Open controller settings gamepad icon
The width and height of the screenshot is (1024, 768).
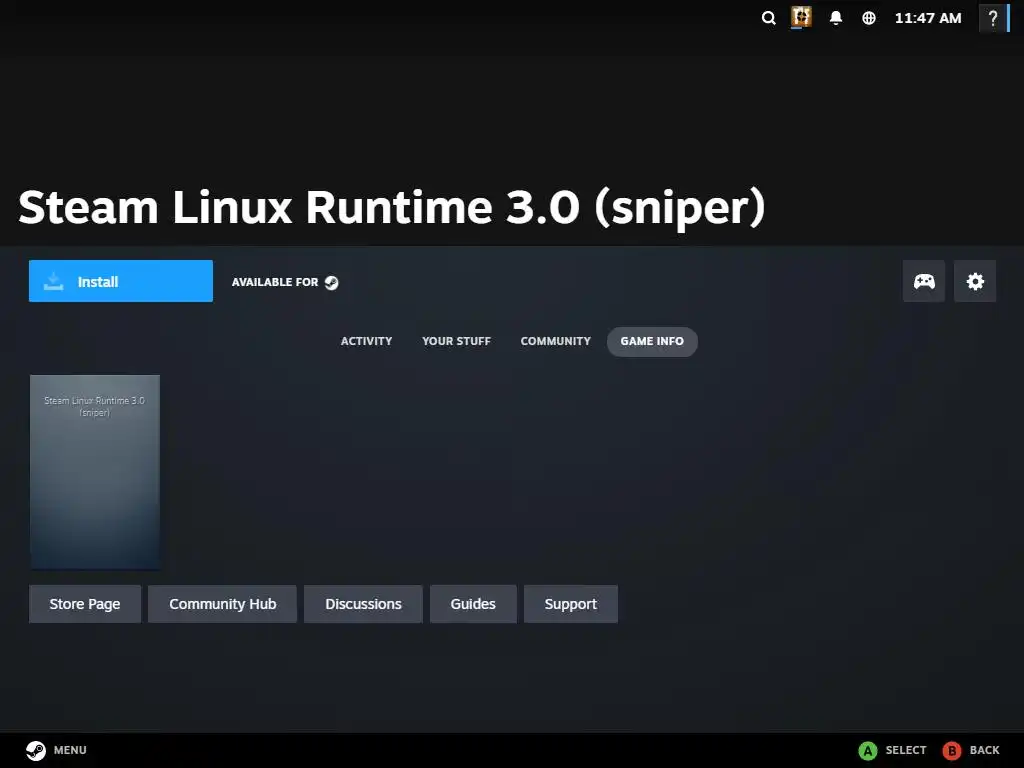[923, 281]
